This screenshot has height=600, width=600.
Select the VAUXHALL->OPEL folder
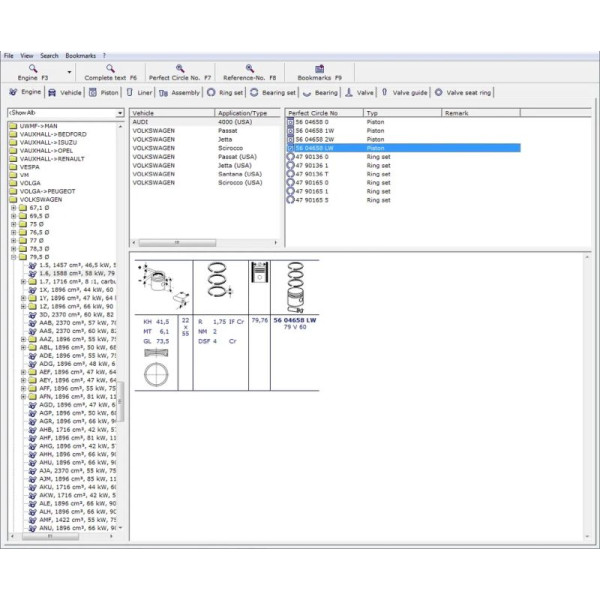tap(44, 150)
